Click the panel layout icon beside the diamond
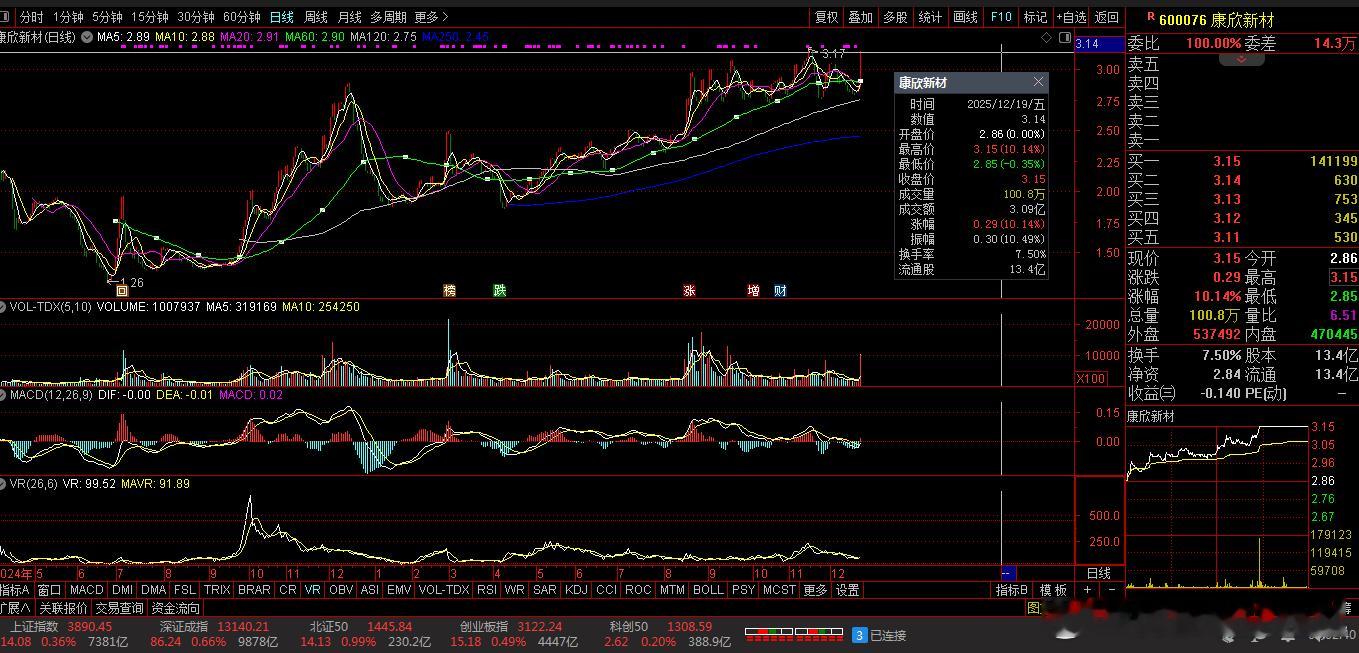 (x=1063, y=37)
